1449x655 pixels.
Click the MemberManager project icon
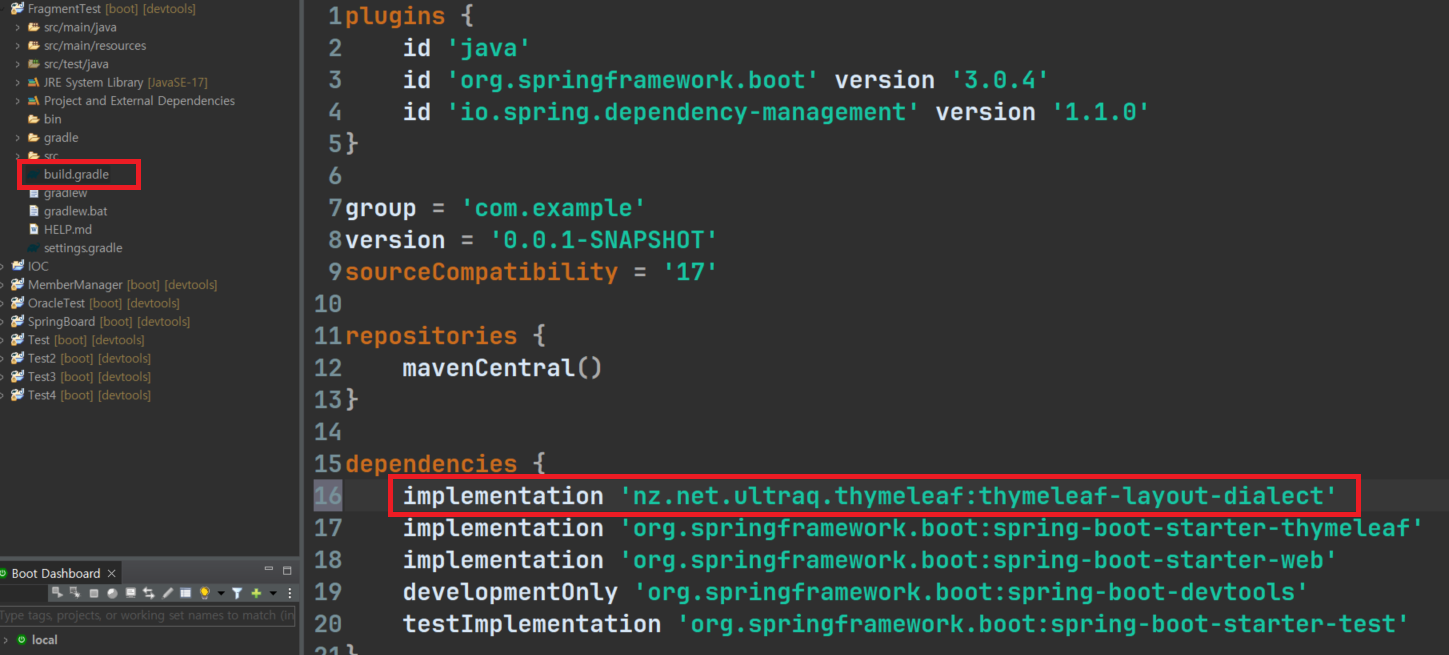click(17, 285)
